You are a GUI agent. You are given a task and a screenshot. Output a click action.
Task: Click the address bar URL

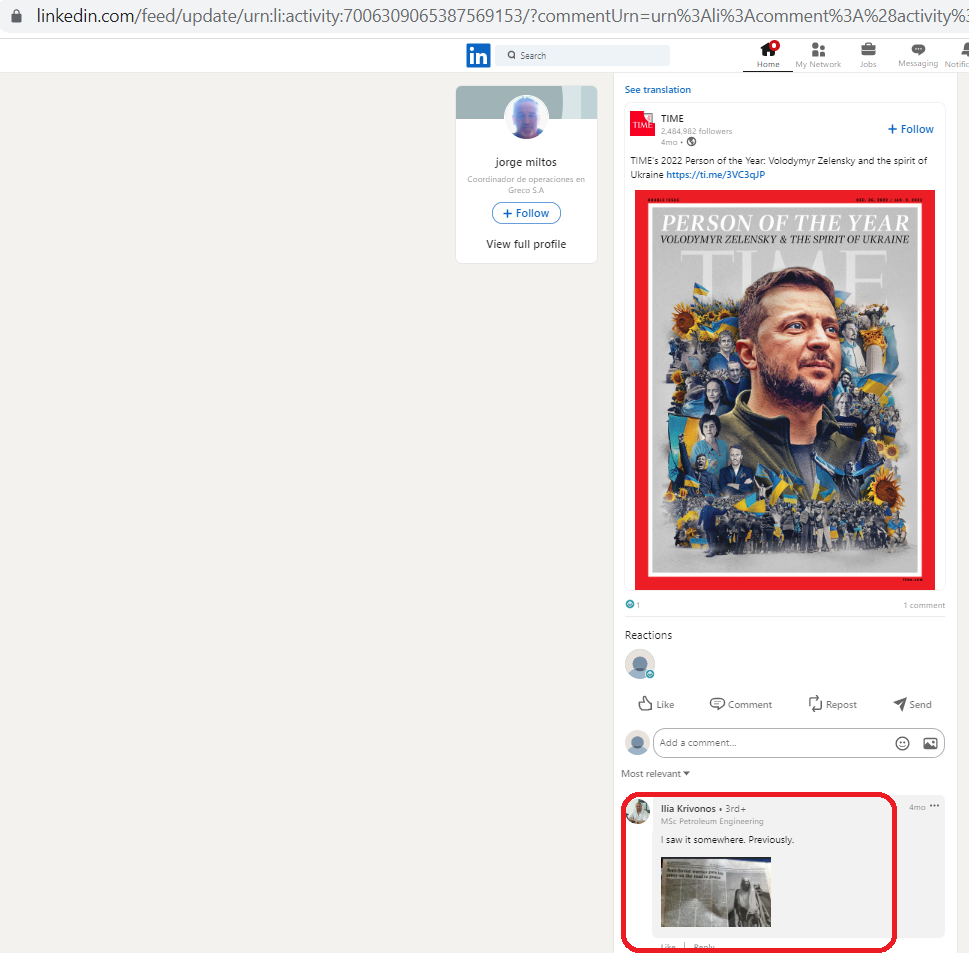501,15
